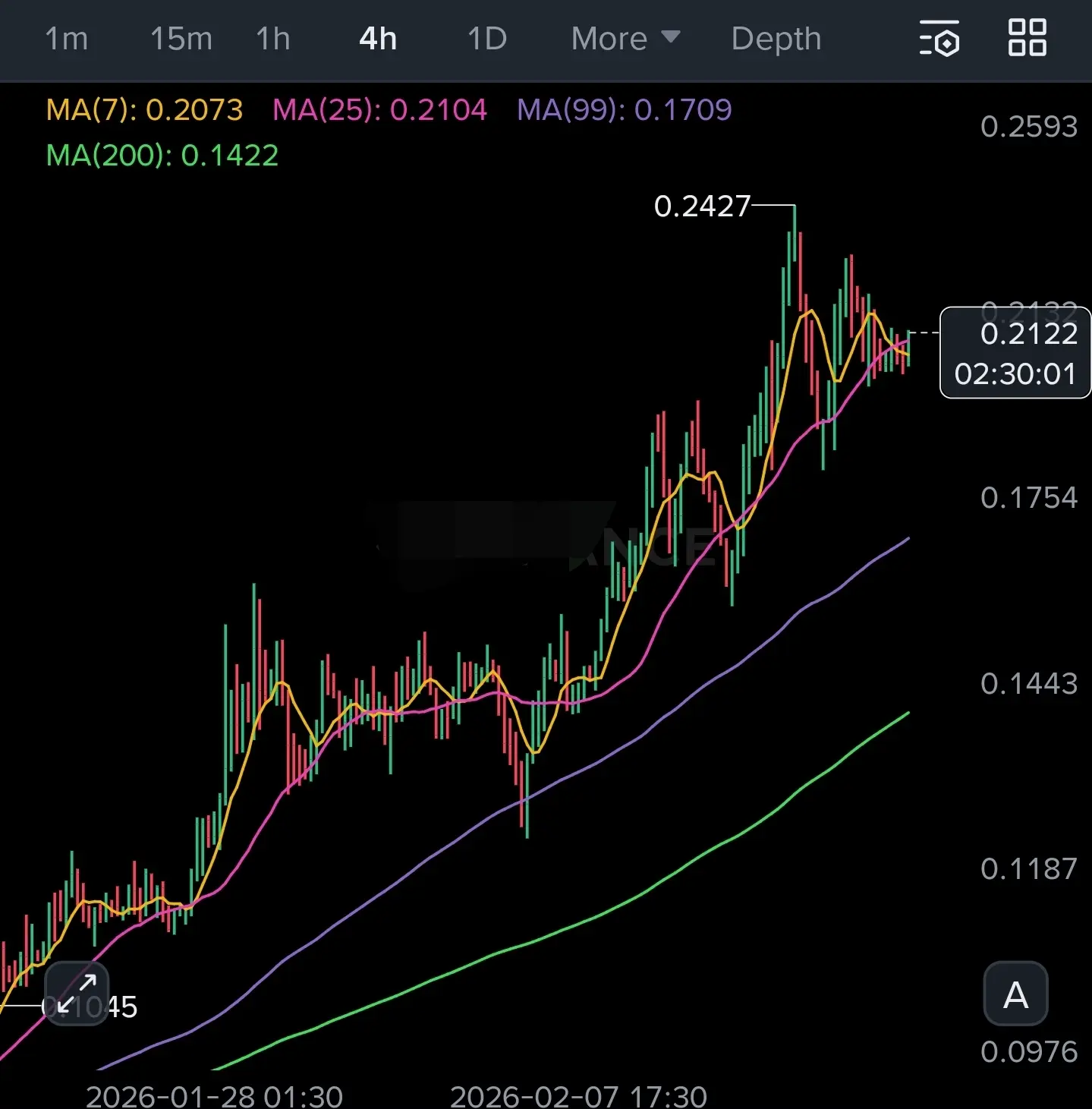Click the MA(99): 0.1709 indicator label
Image resolution: width=1092 pixels, height=1109 pixels.
coord(625,110)
